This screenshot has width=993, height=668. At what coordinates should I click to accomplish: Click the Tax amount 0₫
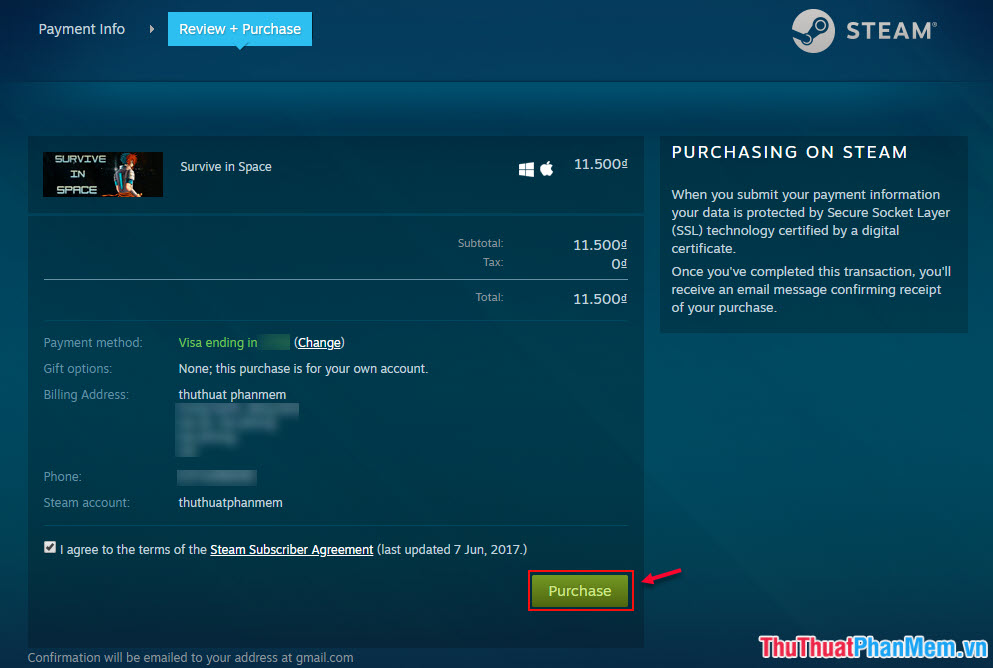pyautogui.click(x=619, y=264)
